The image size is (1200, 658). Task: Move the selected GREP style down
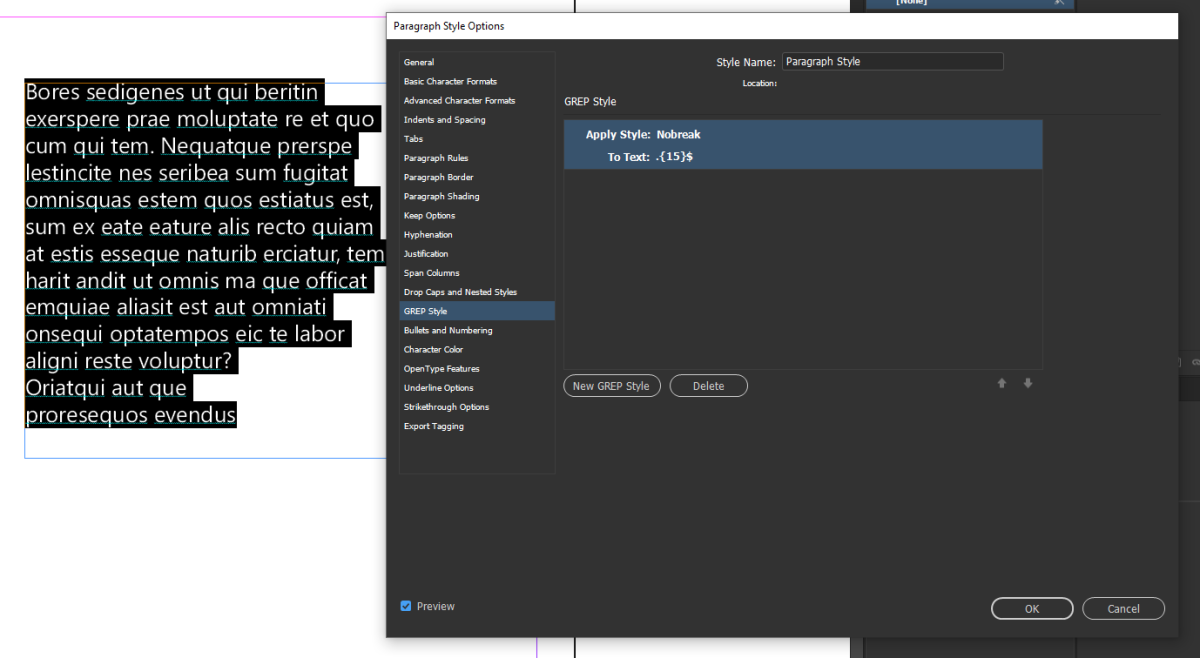point(1027,383)
